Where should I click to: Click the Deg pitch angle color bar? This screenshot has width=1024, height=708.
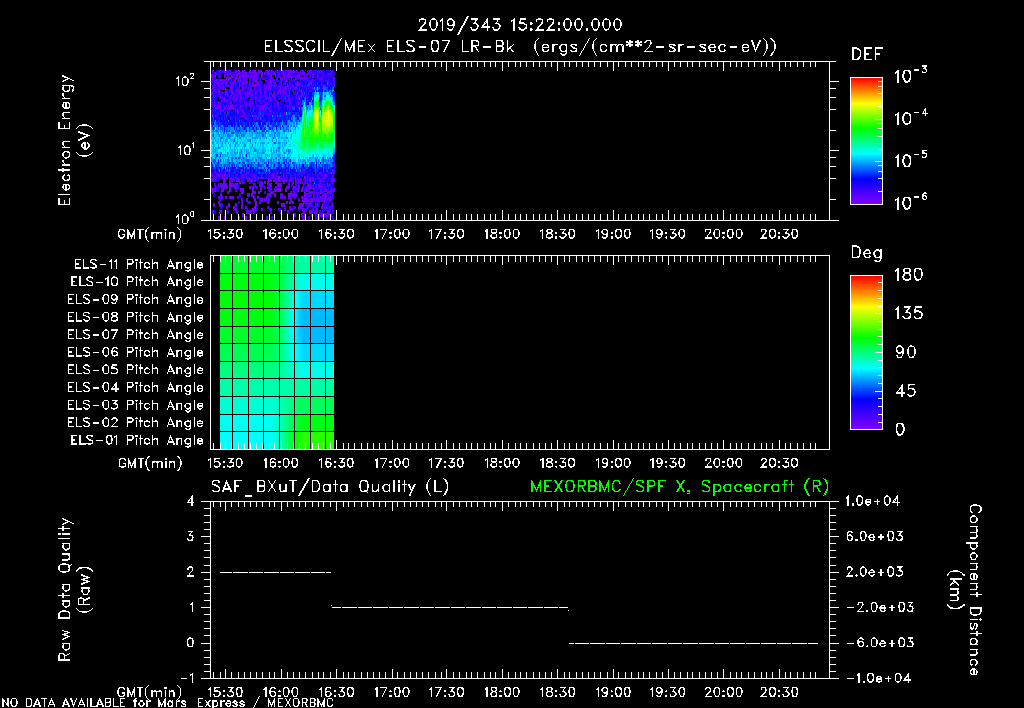click(x=867, y=353)
